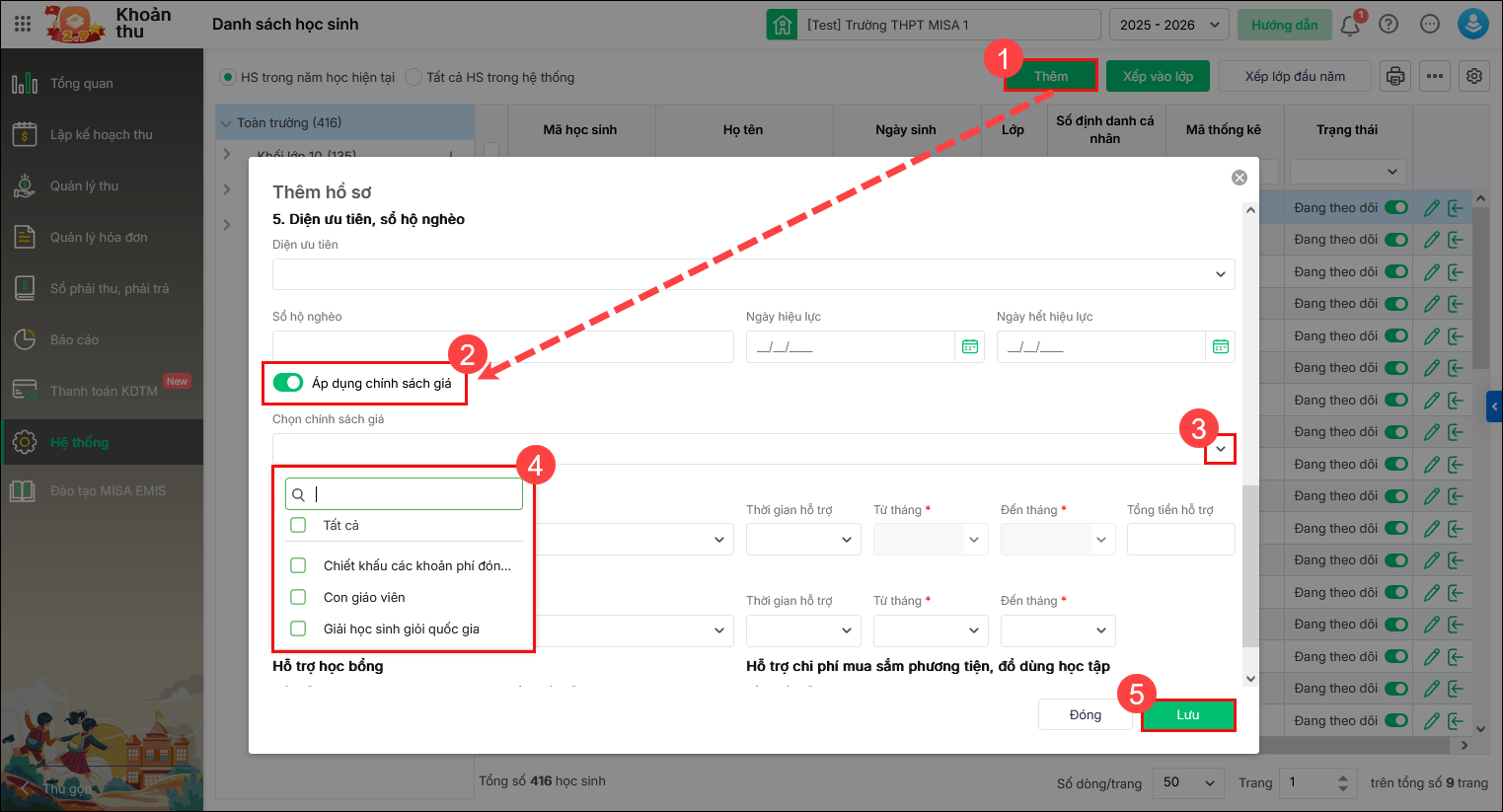Open the Trạng thái column filter dropdown
This screenshot has width=1503, height=812.
1348,172
